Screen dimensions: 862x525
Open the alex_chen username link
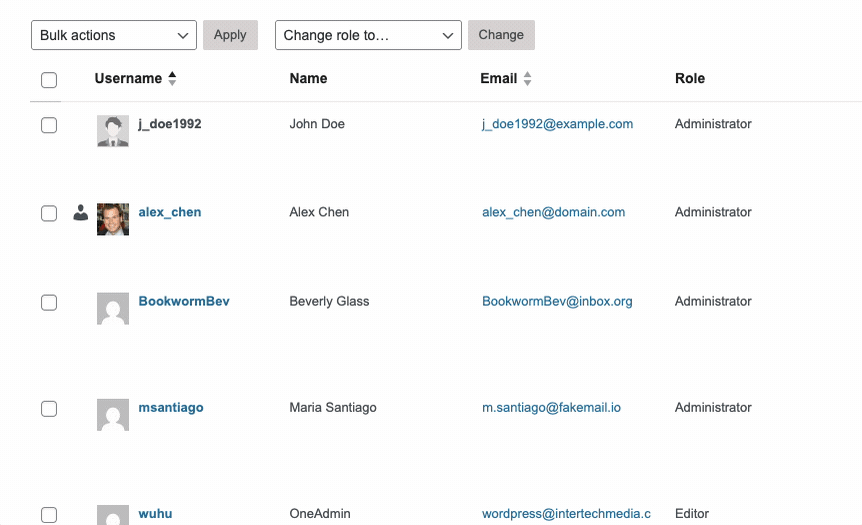tap(170, 212)
